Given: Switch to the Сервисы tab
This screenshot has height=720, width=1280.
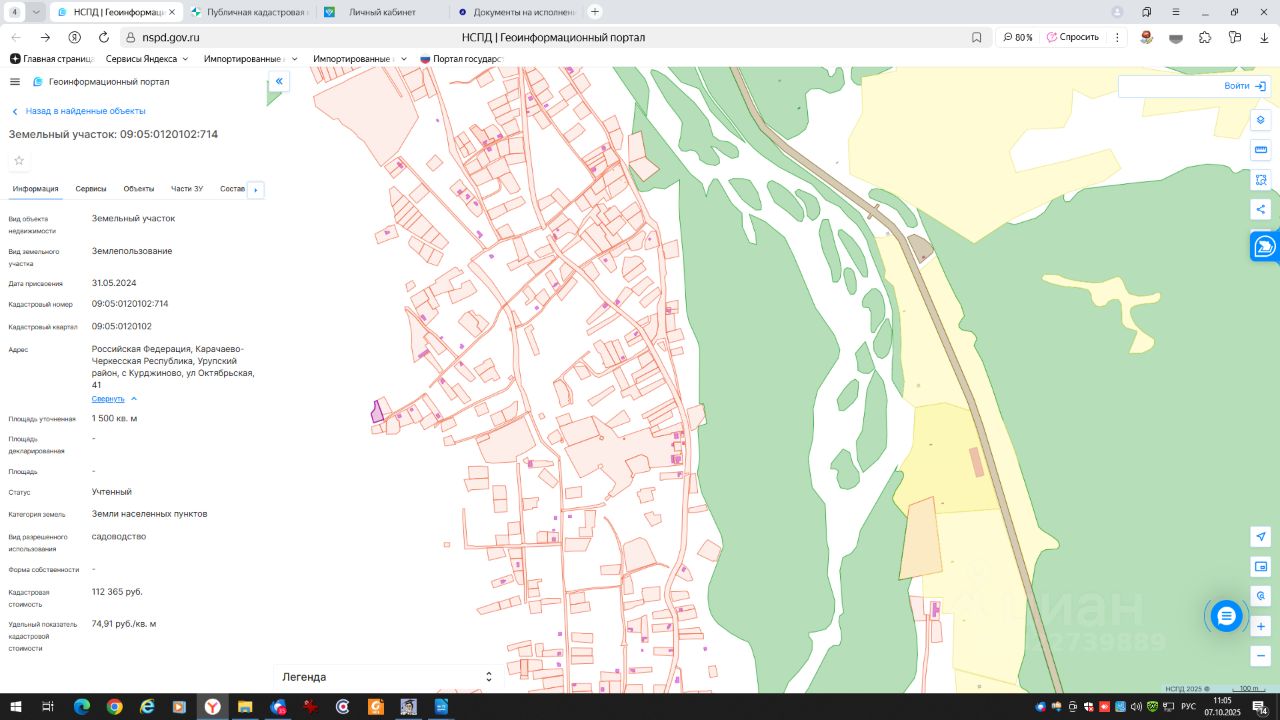Looking at the screenshot, I should pos(91,189).
